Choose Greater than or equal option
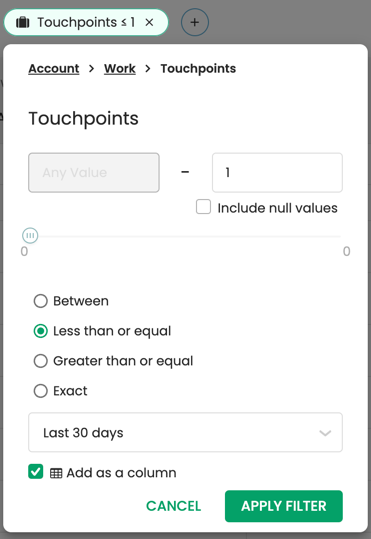This screenshot has height=539, width=371. (41, 361)
